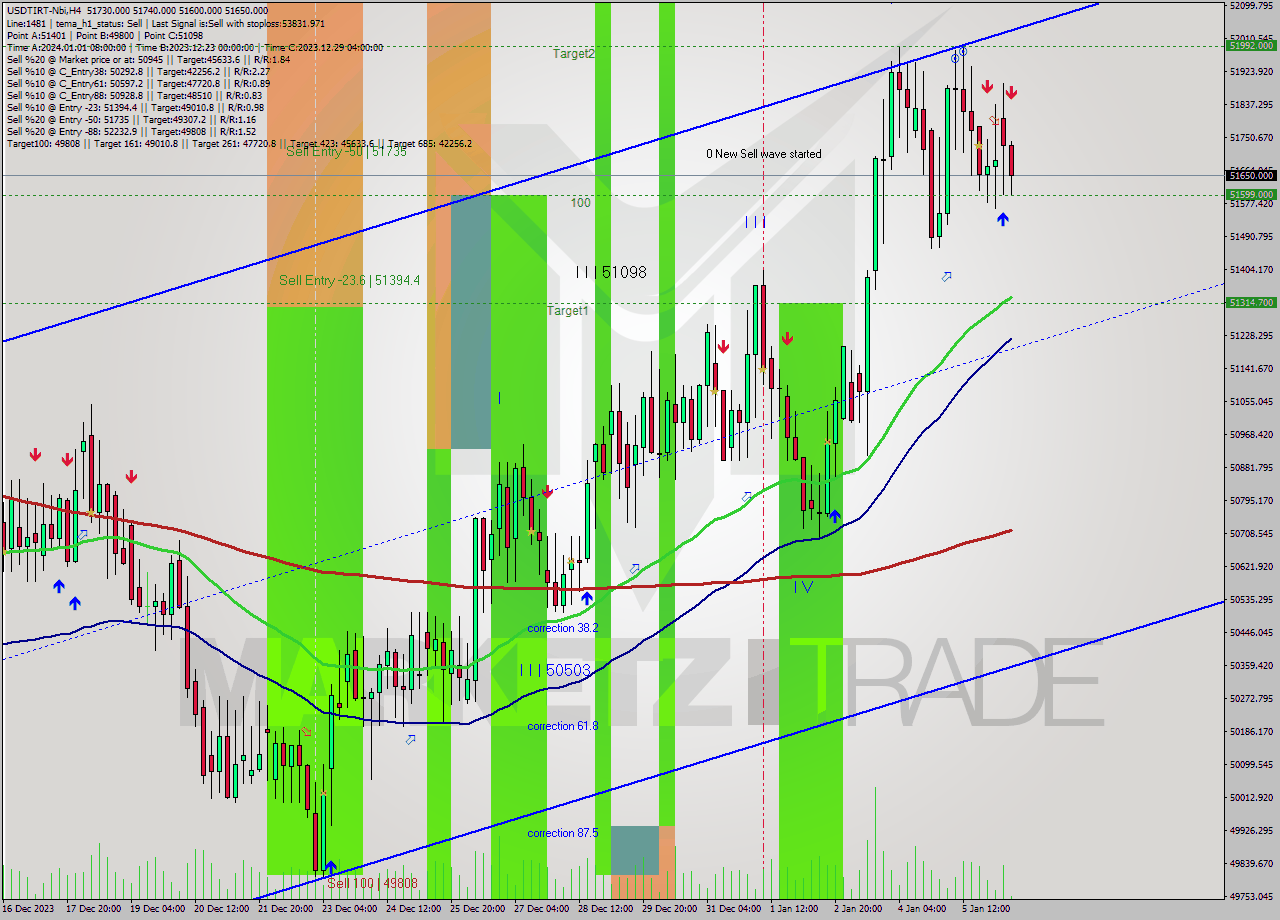Screen dimensions: 1280x920
Task: Select the 'I I I 50503' wave label
Action: point(556,670)
